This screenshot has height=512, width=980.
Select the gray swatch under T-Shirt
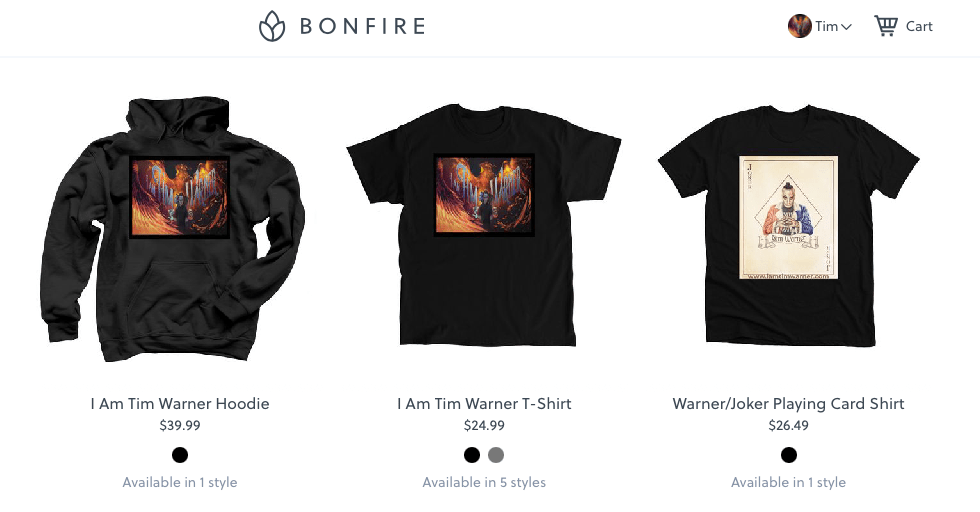point(496,455)
